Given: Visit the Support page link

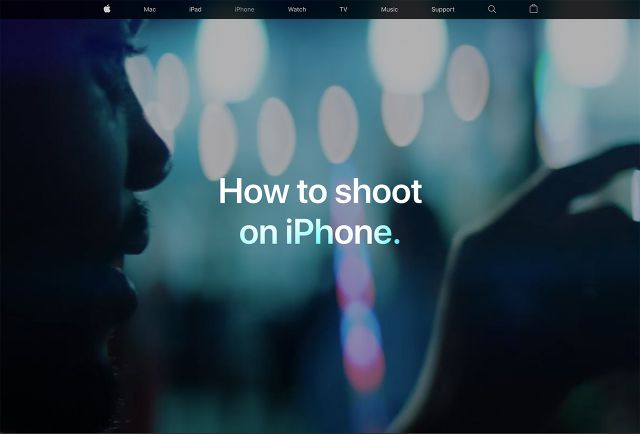Looking at the screenshot, I should coord(443,9).
